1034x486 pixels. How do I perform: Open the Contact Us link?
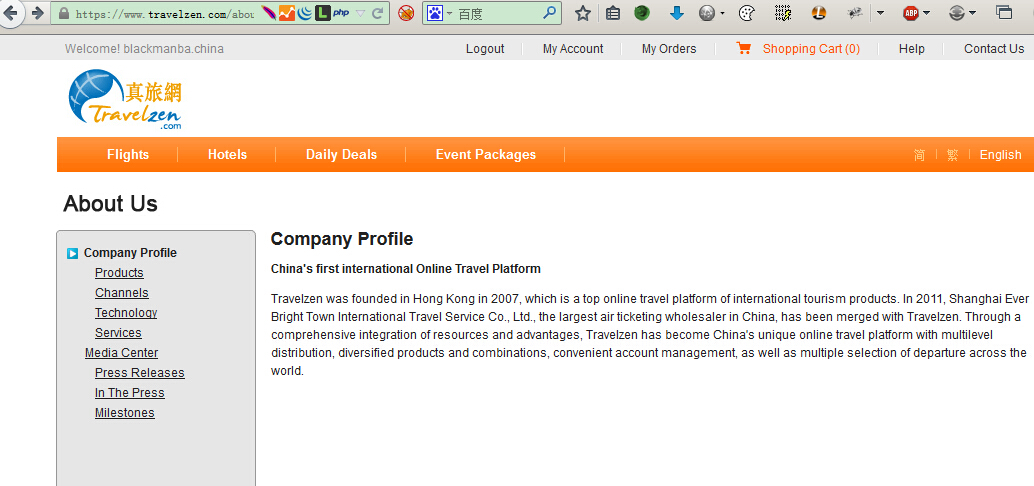(x=994, y=49)
